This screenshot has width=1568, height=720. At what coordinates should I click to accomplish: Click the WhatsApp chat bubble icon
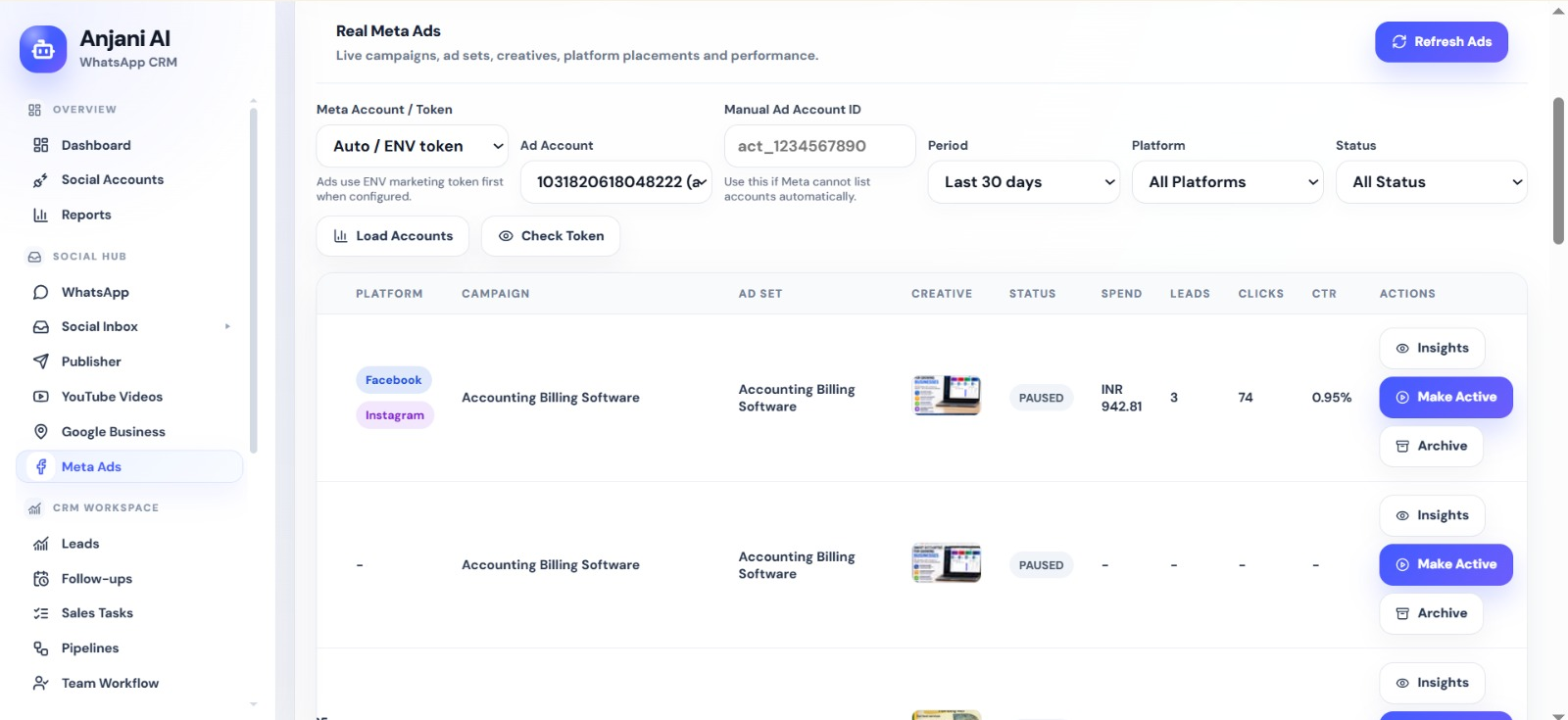[x=40, y=293]
